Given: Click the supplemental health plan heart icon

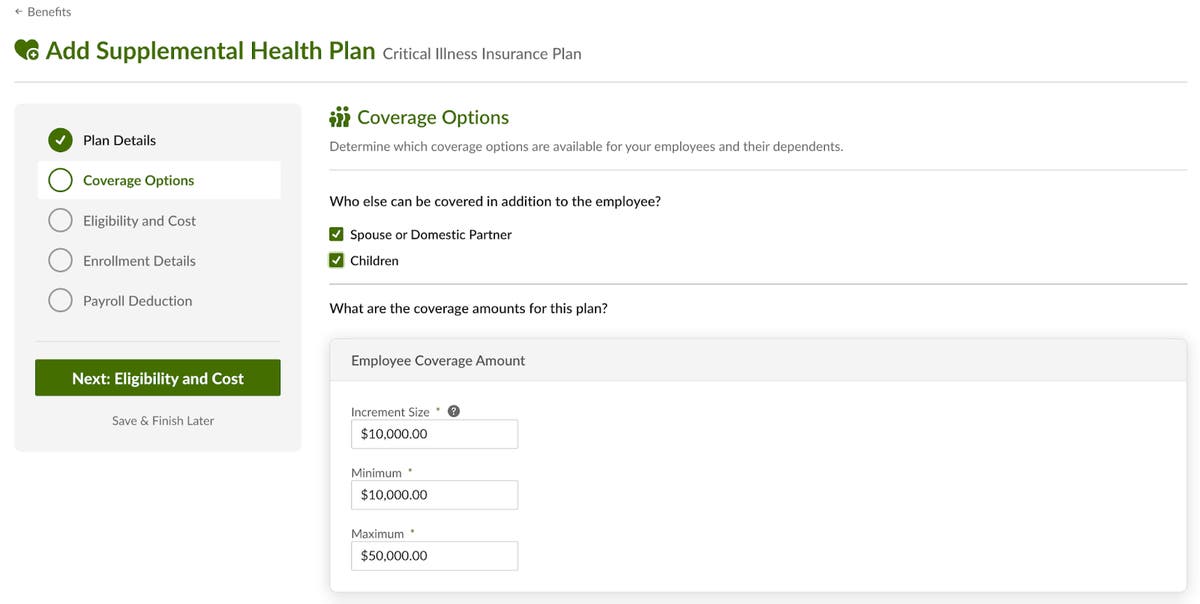Looking at the screenshot, I should click(24, 47).
